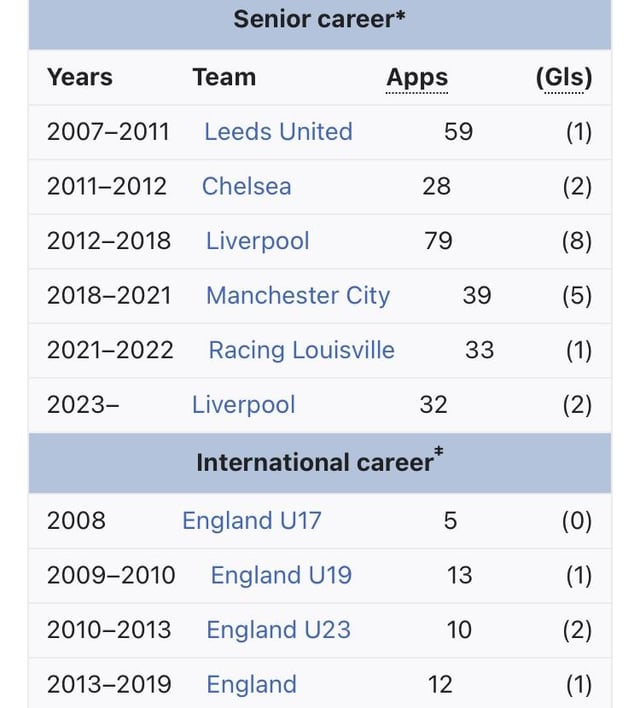Open the Leeds United team link
Image resolution: width=640 pixels, height=708 pixels.
click(278, 132)
